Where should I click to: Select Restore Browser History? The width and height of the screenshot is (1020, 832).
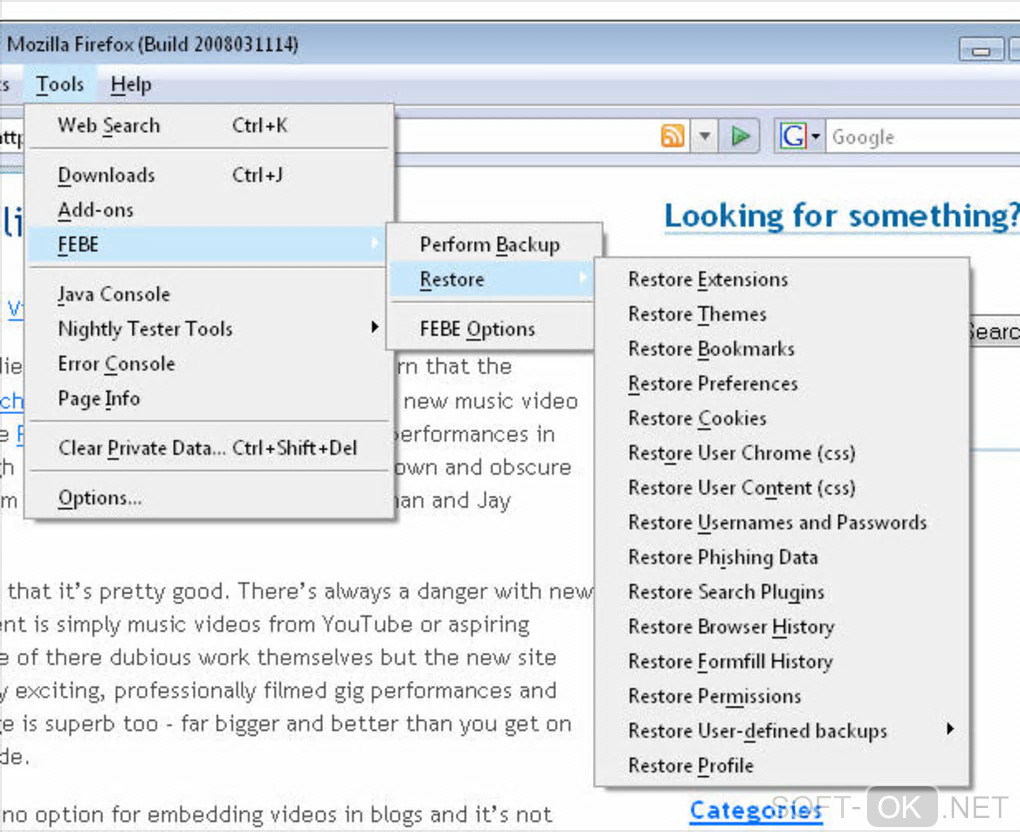coord(782,626)
